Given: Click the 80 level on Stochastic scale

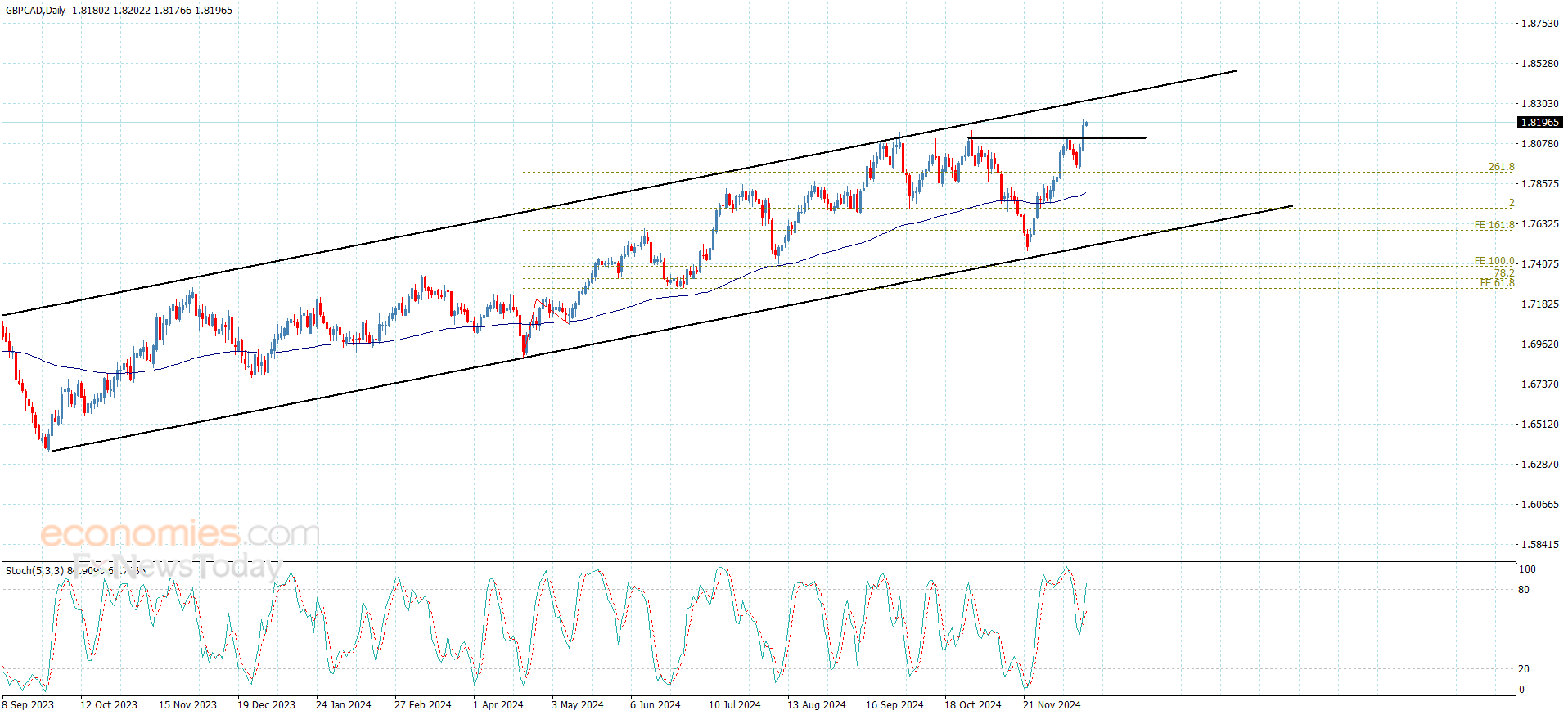Looking at the screenshot, I should [1524, 590].
